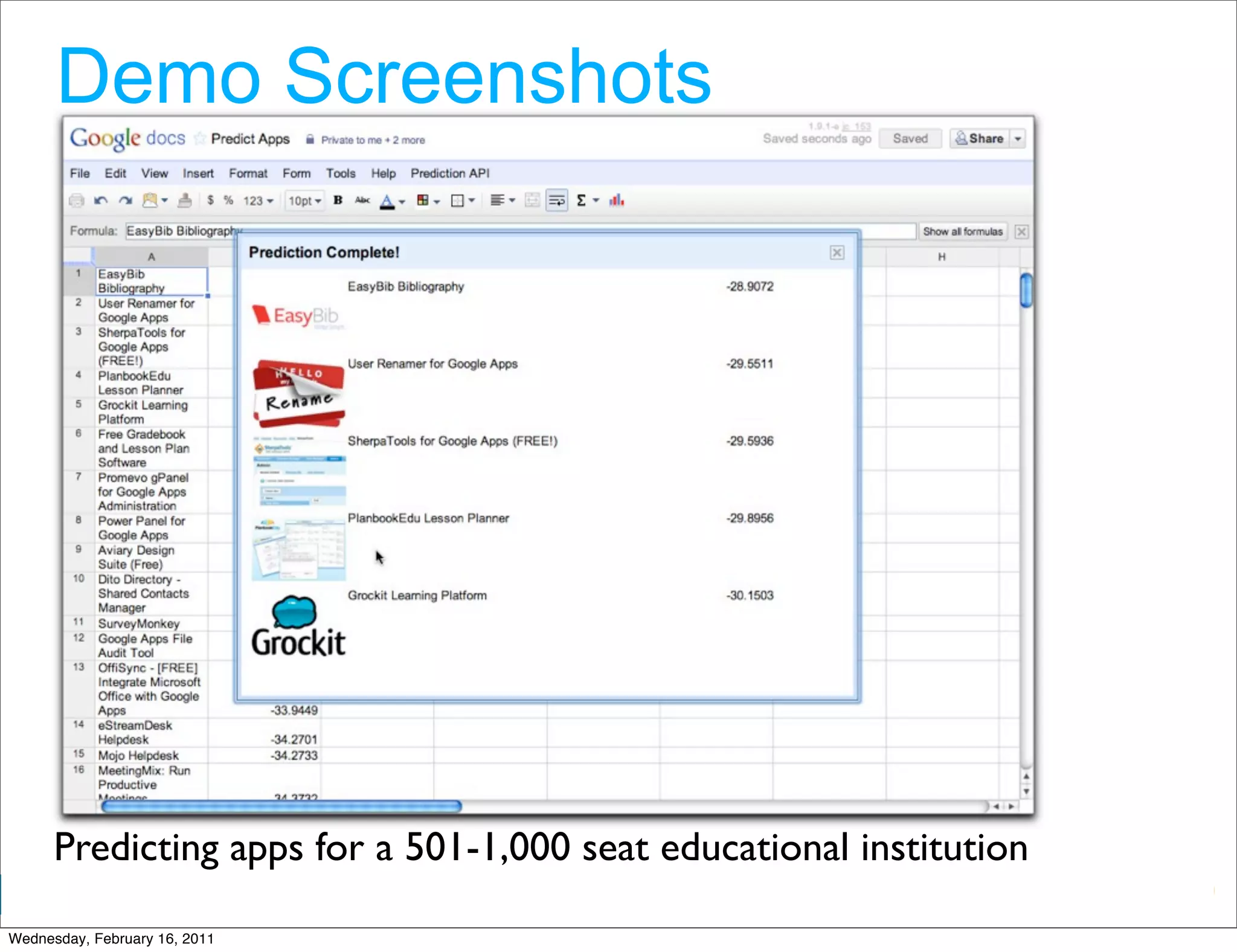Expand Borders dropdown arrow
This screenshot has height=952, width=1237.
[472, 201]
